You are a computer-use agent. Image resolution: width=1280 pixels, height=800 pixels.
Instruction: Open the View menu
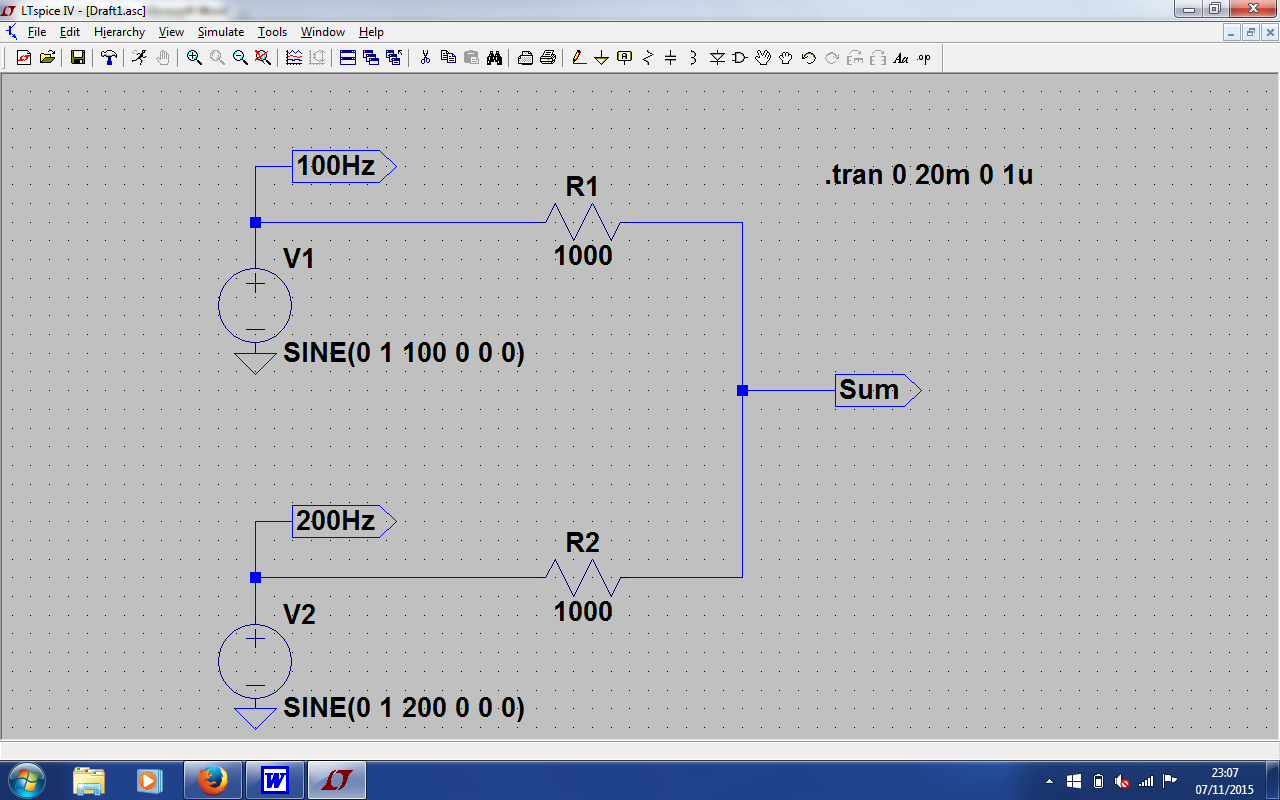[x=171, y=32]
